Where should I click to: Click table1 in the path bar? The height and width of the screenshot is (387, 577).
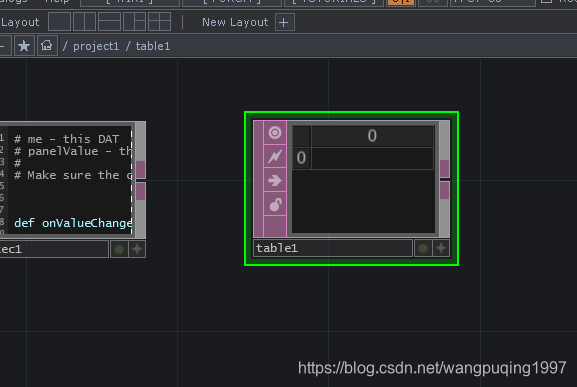click(x=153, y=46)
